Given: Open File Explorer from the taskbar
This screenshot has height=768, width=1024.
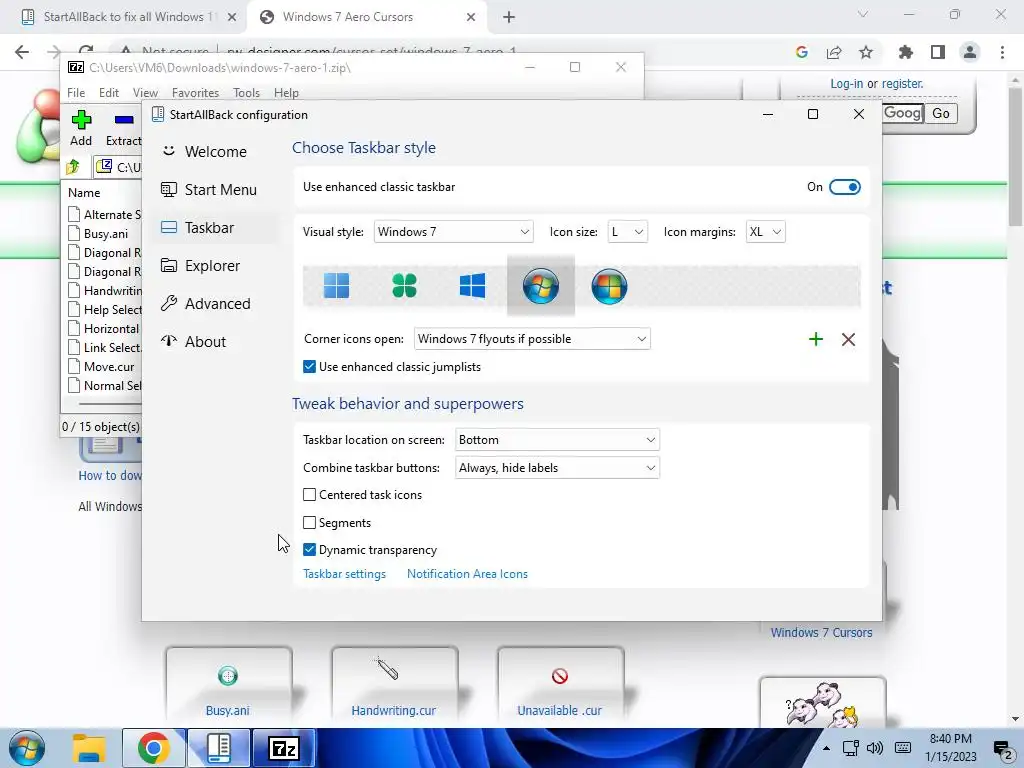Looking at the screenshot, I should tap(89, 748).
